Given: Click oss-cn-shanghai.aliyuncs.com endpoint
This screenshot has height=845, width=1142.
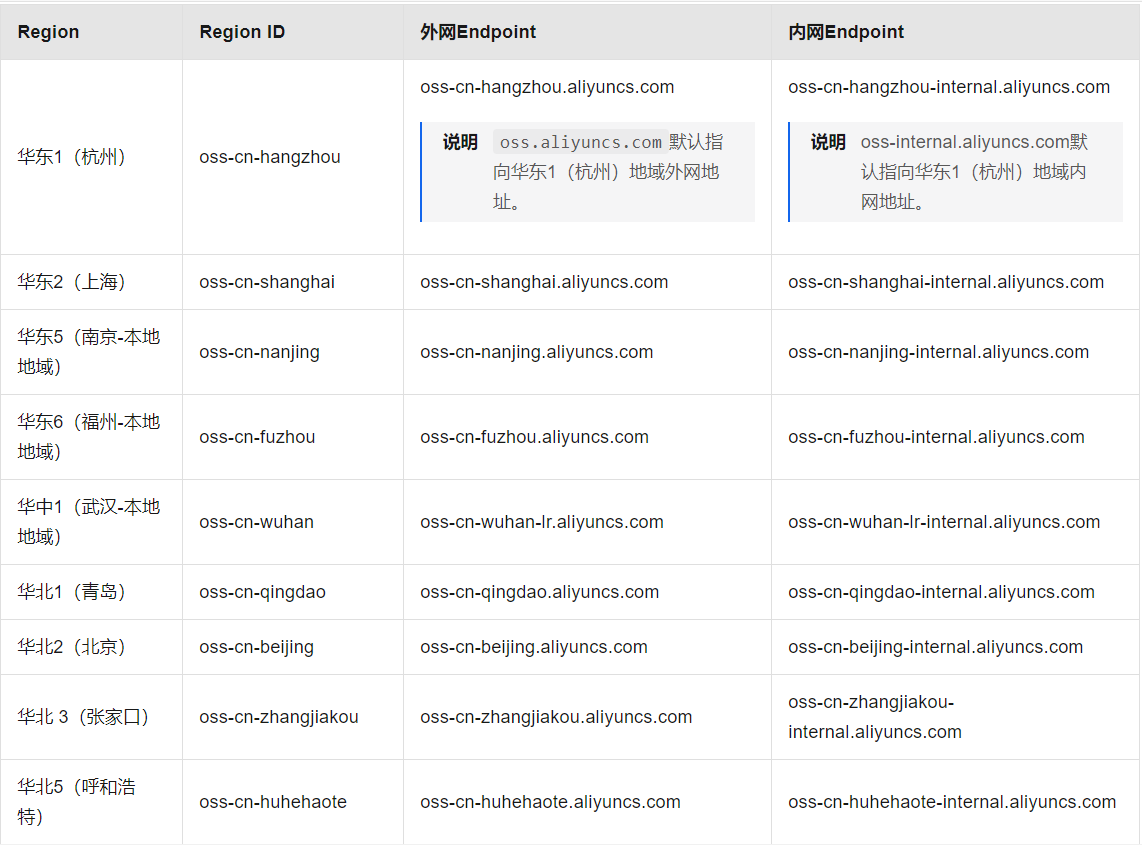Looking at the screenshot, I should (544, 282).
